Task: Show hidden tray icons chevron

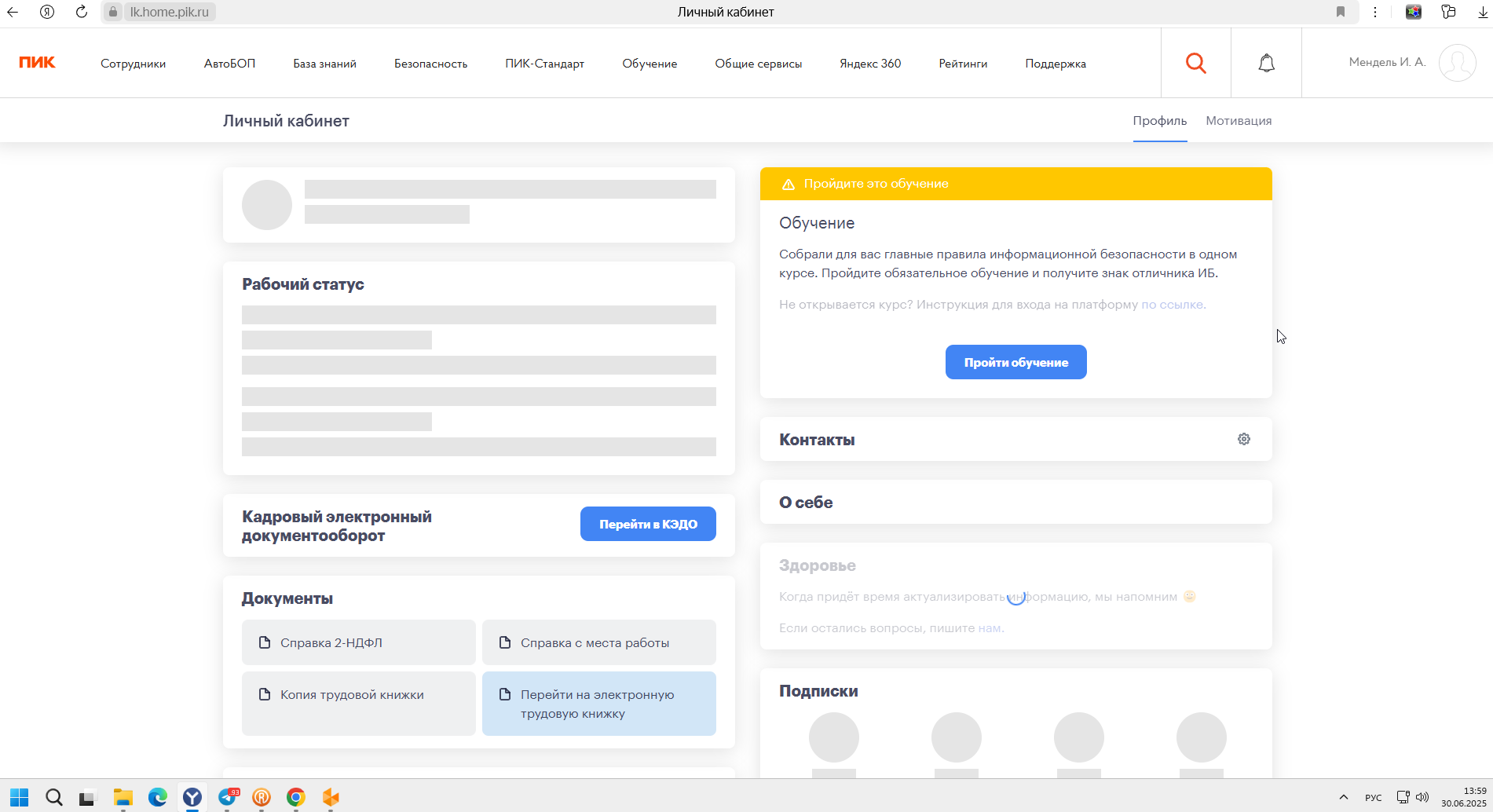Action: tap(1343, 797)
